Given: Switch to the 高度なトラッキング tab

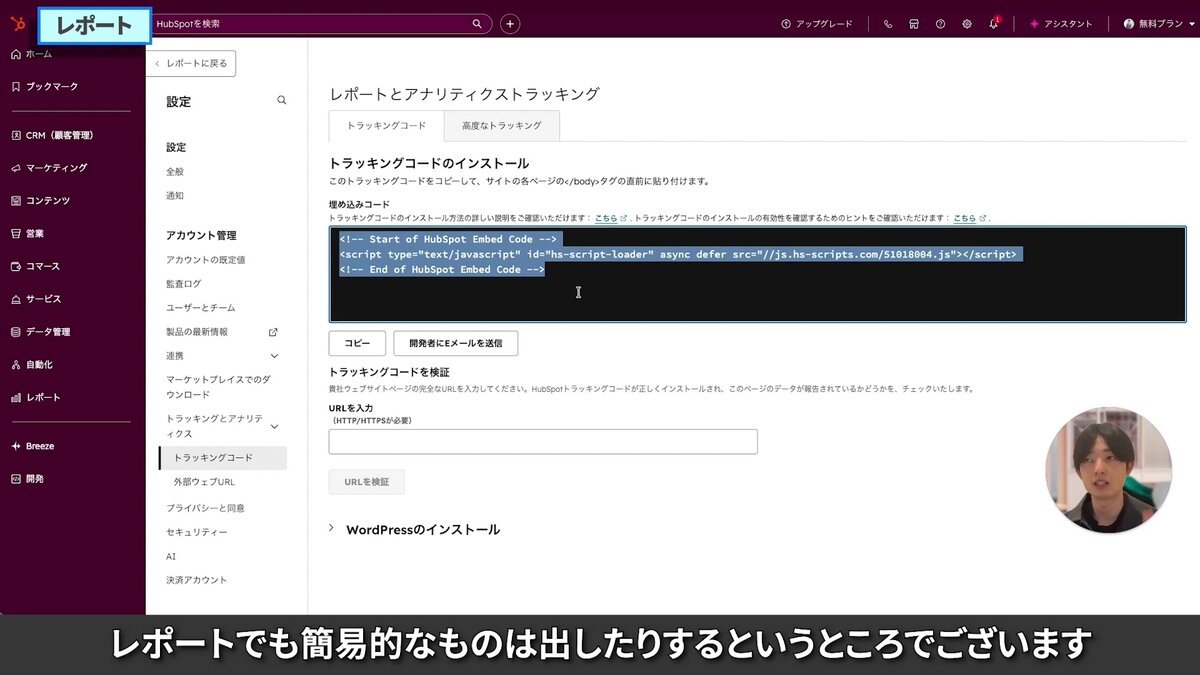Looking at the screenshot, I should coord(501,125).
